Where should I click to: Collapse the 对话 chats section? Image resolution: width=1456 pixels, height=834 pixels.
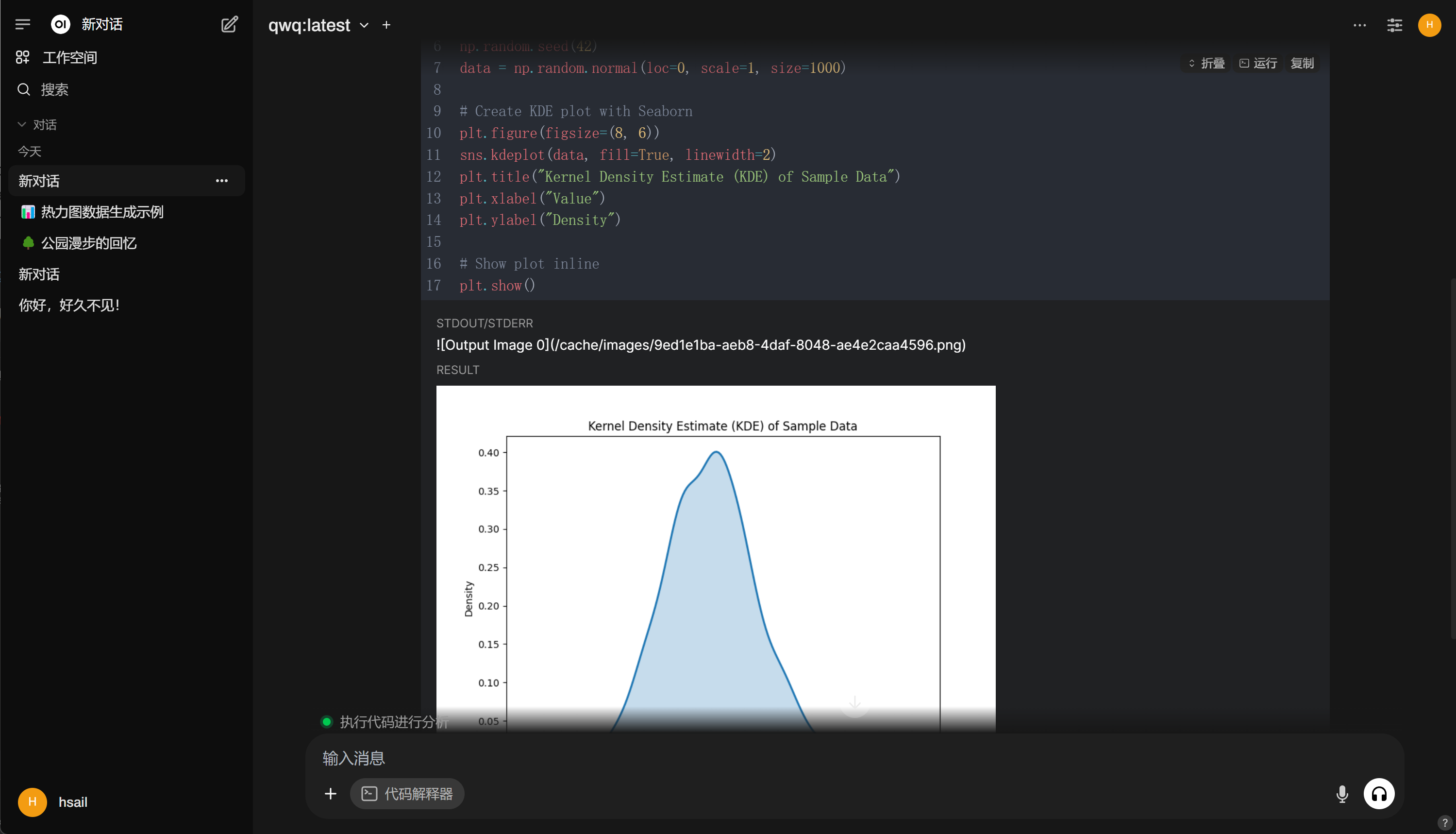pos(37,124)
